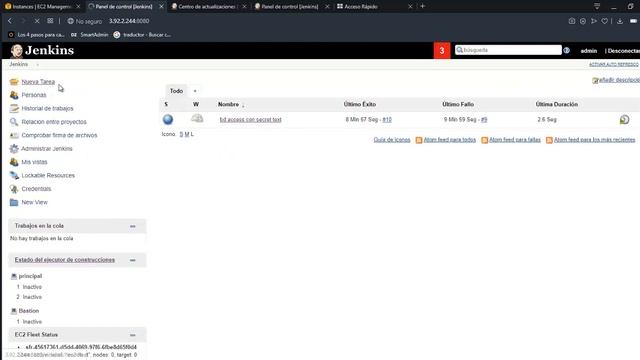Click the Comprobar firma de archivos icon
Viewport: 640px width, 360px height.
click(x=14, y=135)
